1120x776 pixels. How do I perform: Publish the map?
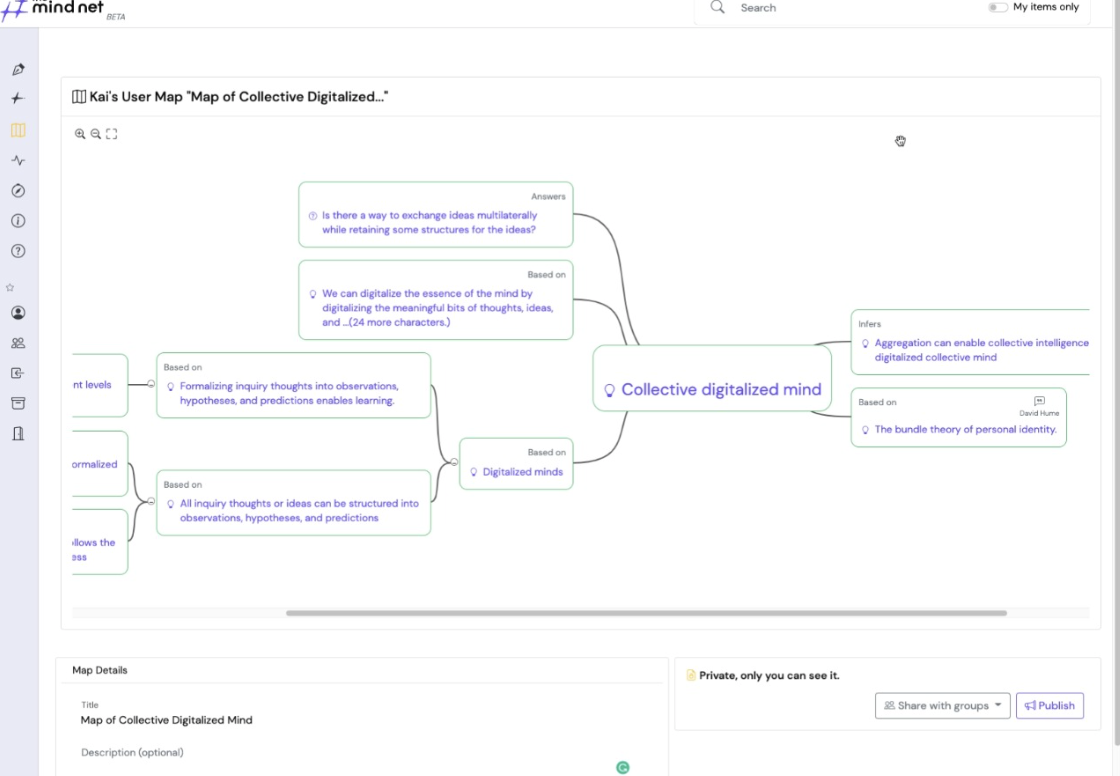(1049, 706)
